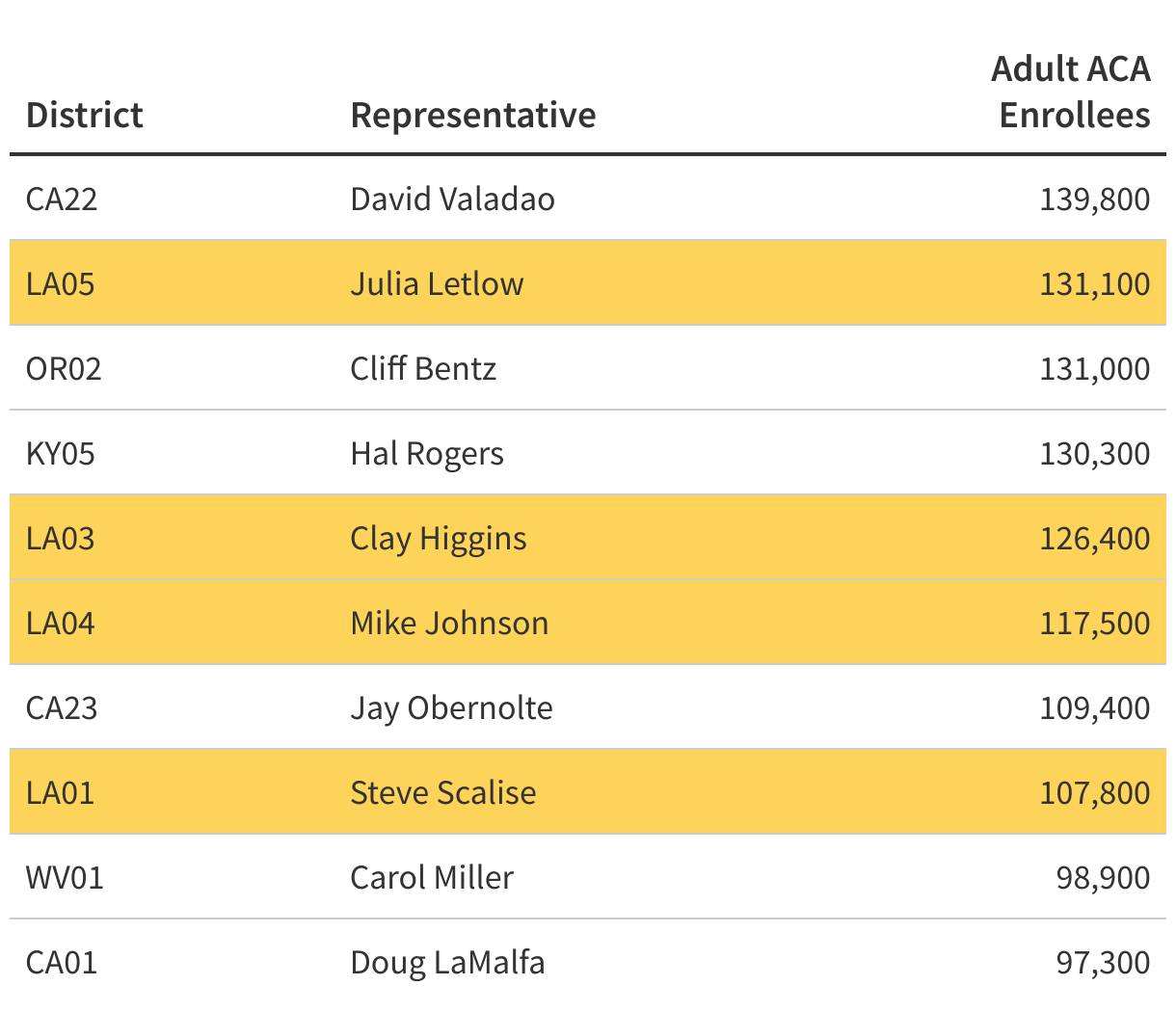Click the 131,100 enrollee value
Viewport: 1176px width, 1012px height.
1094,283
